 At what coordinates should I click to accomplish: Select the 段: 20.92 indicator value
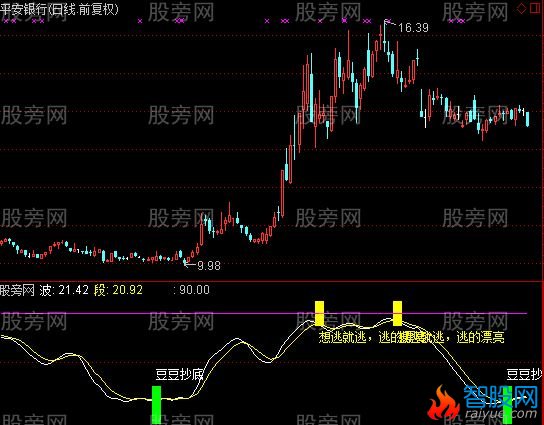click(x=118, y=290)
